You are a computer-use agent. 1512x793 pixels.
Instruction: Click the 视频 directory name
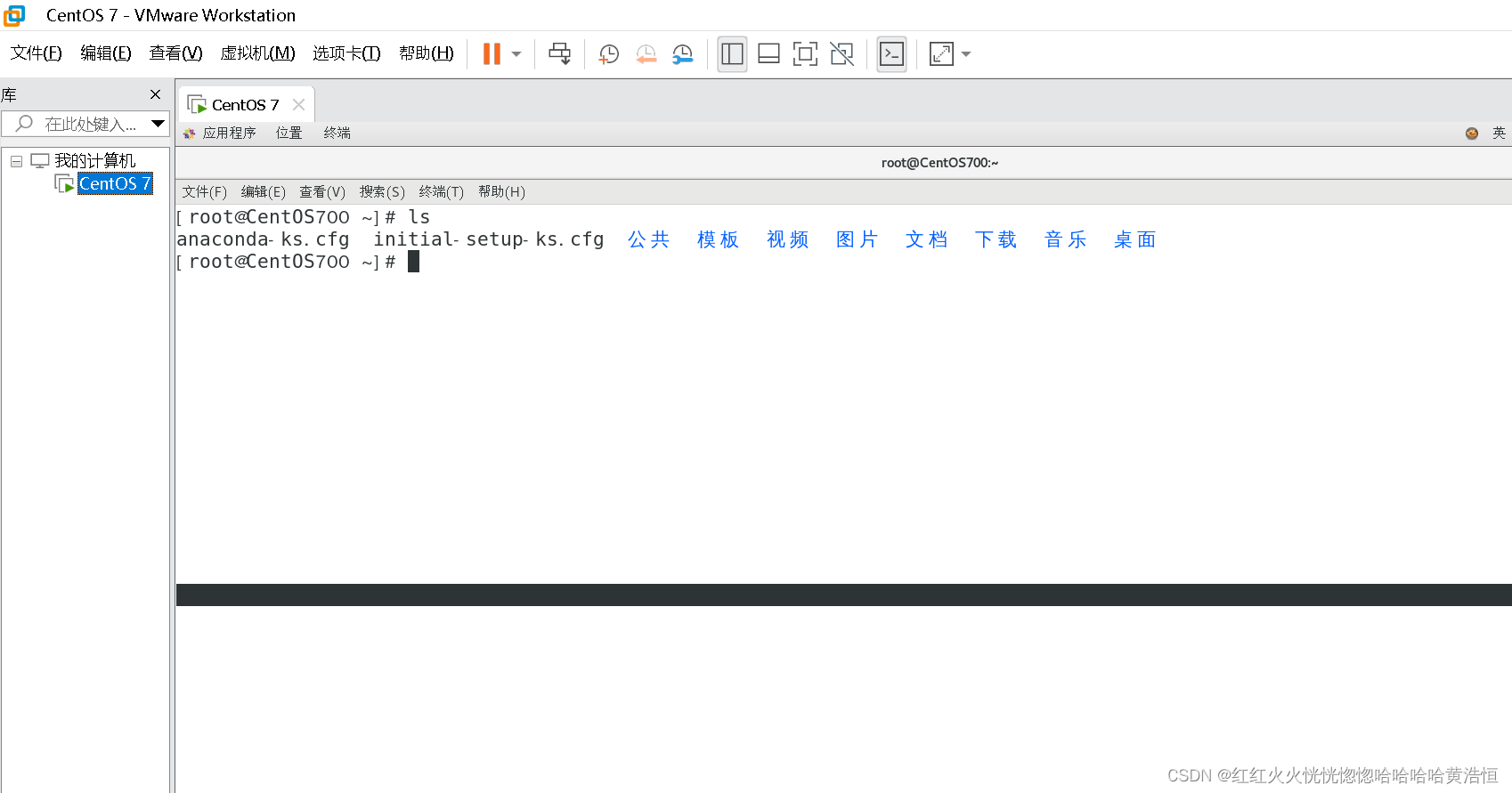point(787,239)
